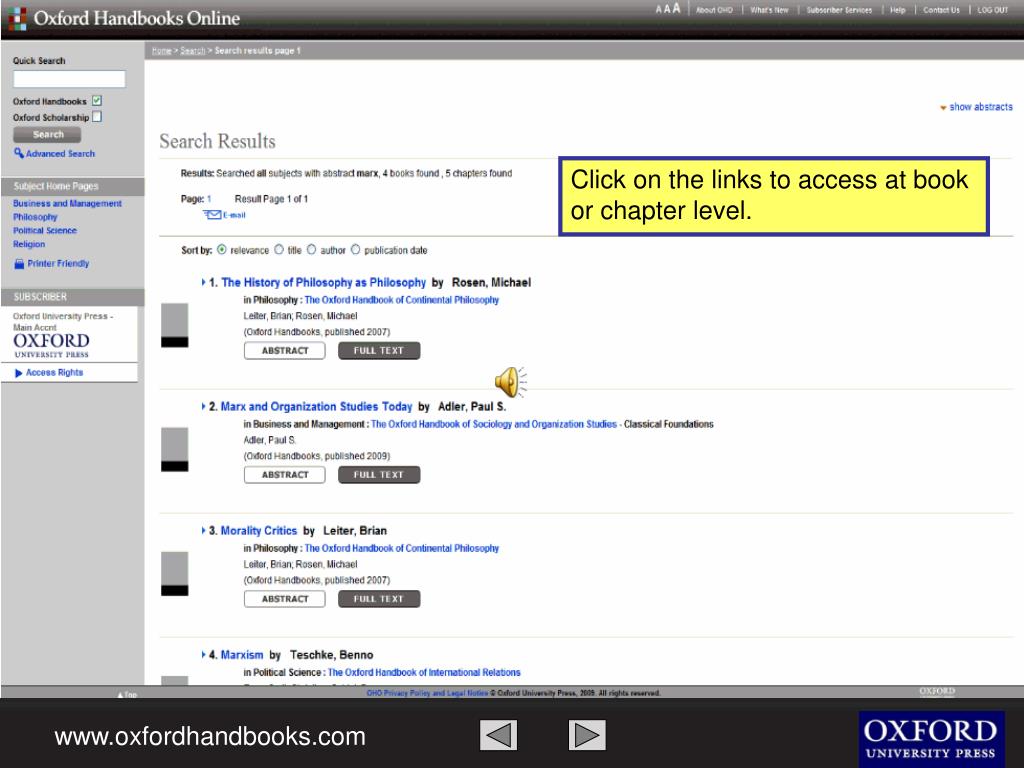Open Contact Us menu item
The height and width of the screenshot is (768, 1024).
(x=941, y=10)
